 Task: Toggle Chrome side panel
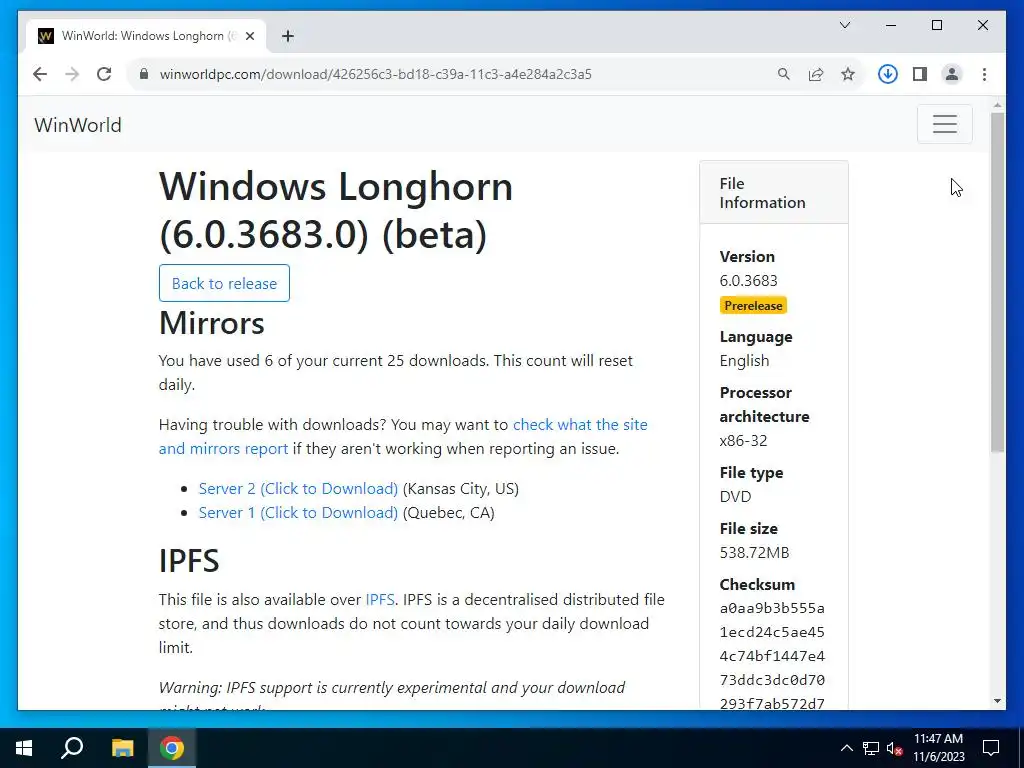pyautogui.click(x=920, y=74)
